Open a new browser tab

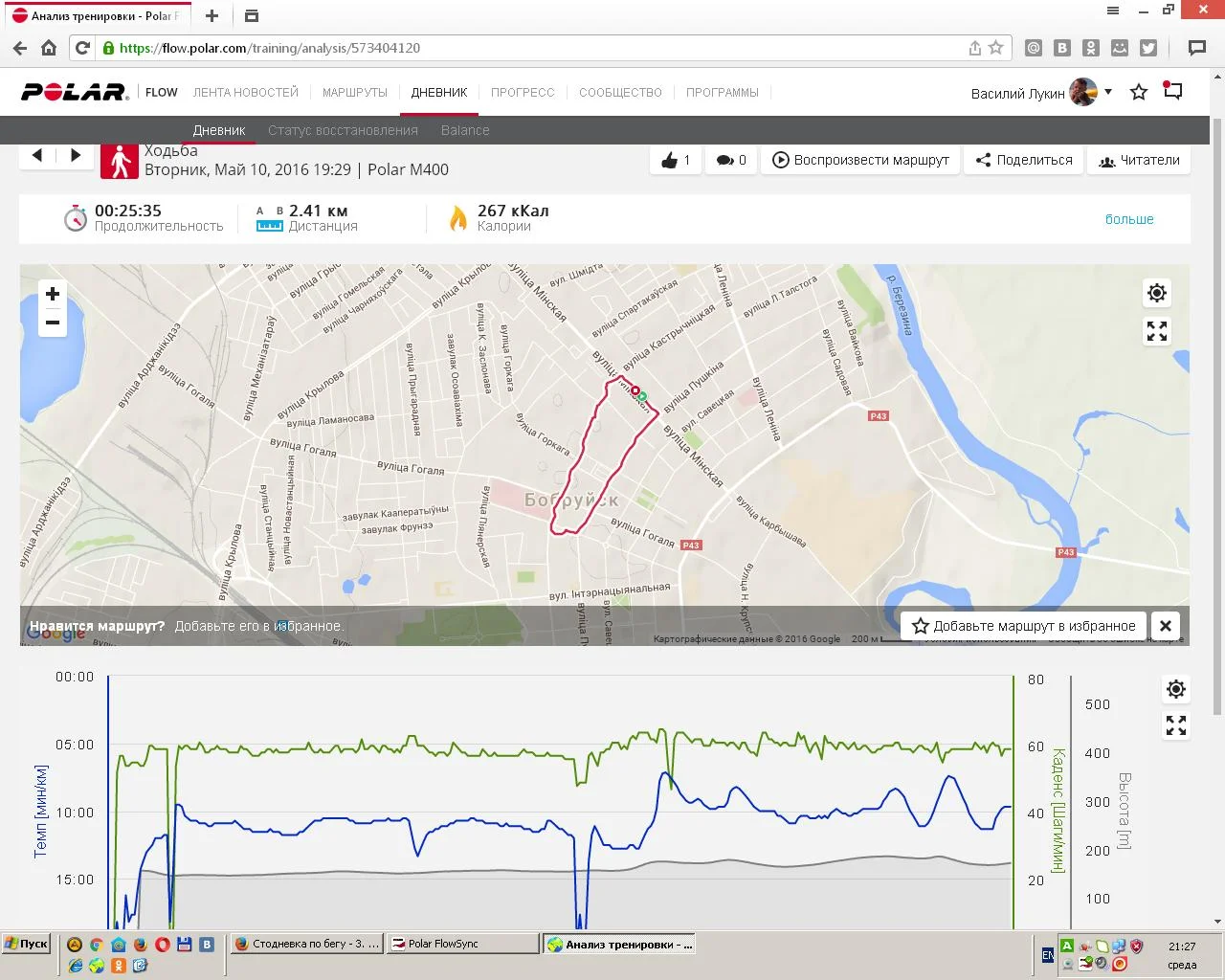point(212,15)
